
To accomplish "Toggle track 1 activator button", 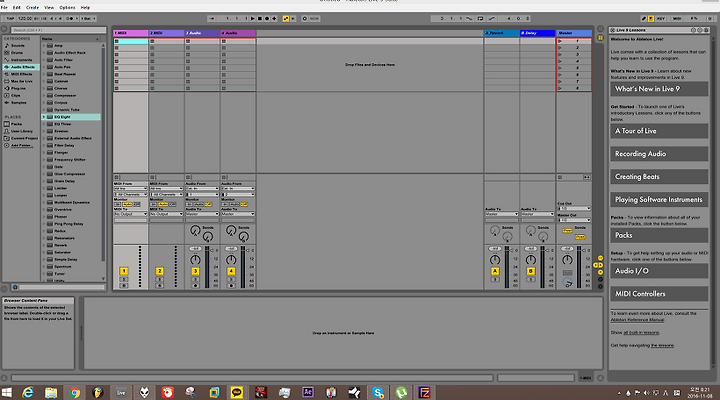I will [124, 271].
